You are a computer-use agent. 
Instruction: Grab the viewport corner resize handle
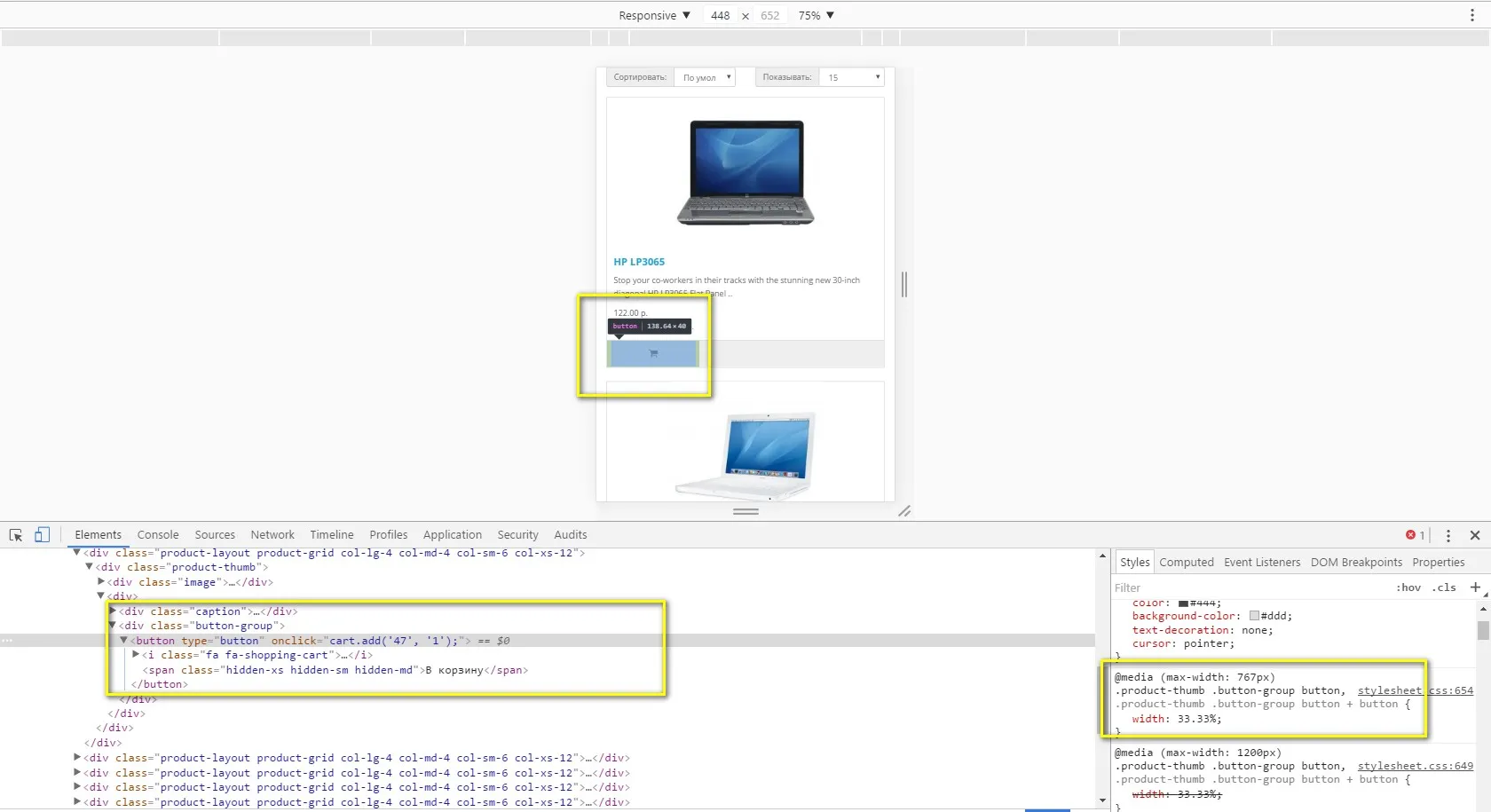[904, 511]
